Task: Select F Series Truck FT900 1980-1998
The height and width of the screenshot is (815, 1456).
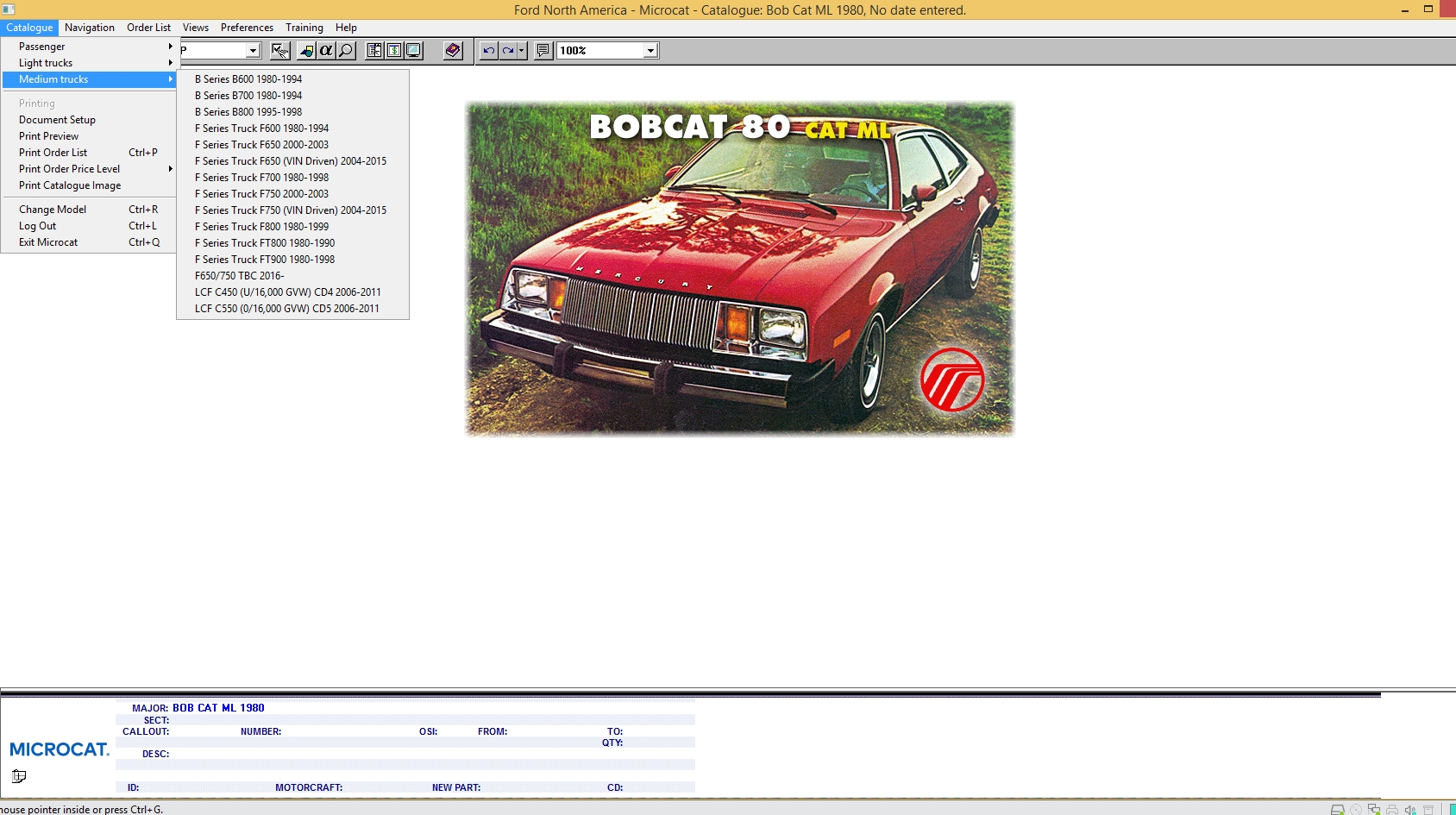Action: coord(292,260)
